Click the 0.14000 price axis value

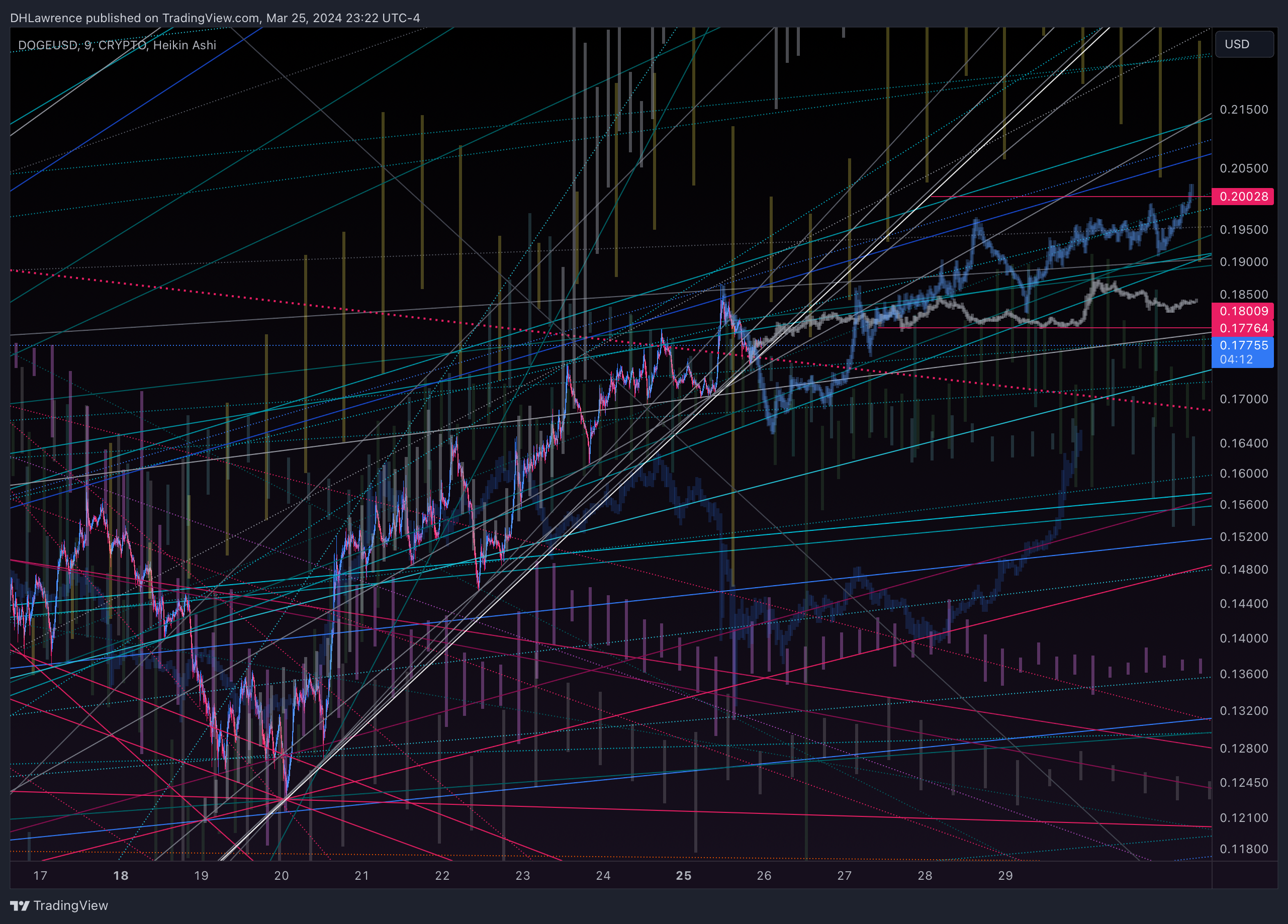[x=1244, y=638]
